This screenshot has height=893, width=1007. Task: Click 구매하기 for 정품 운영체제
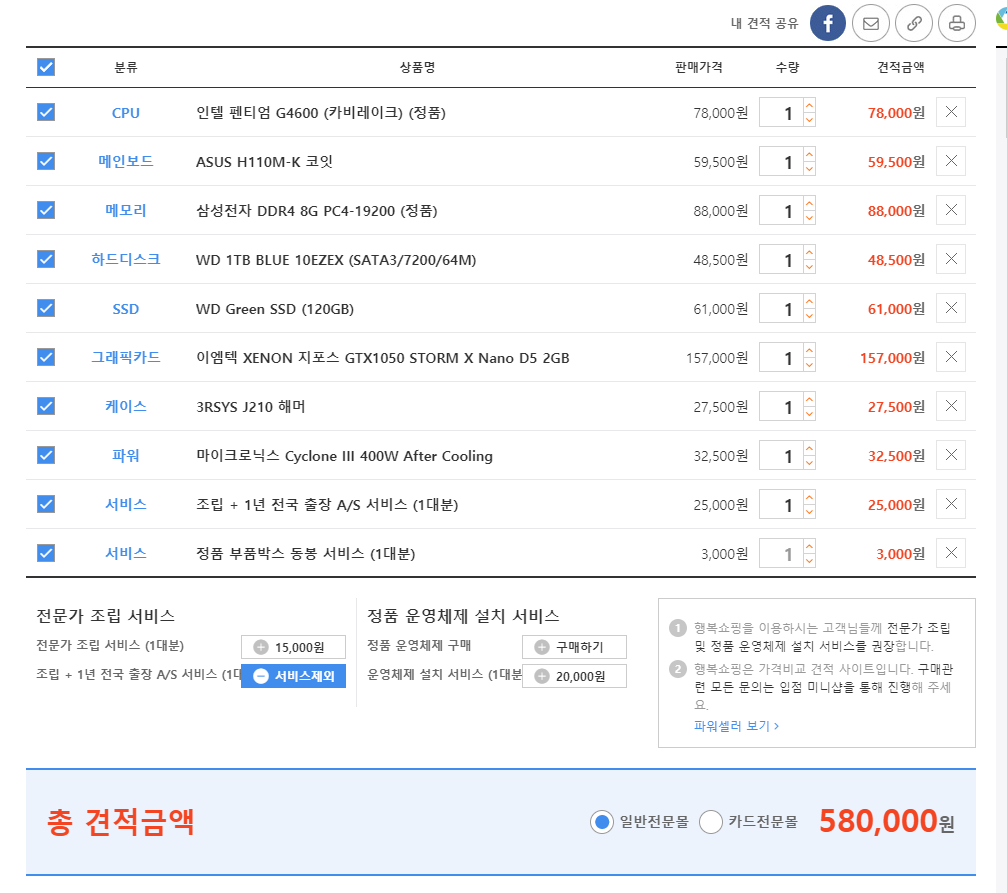(x=574, y=647)
